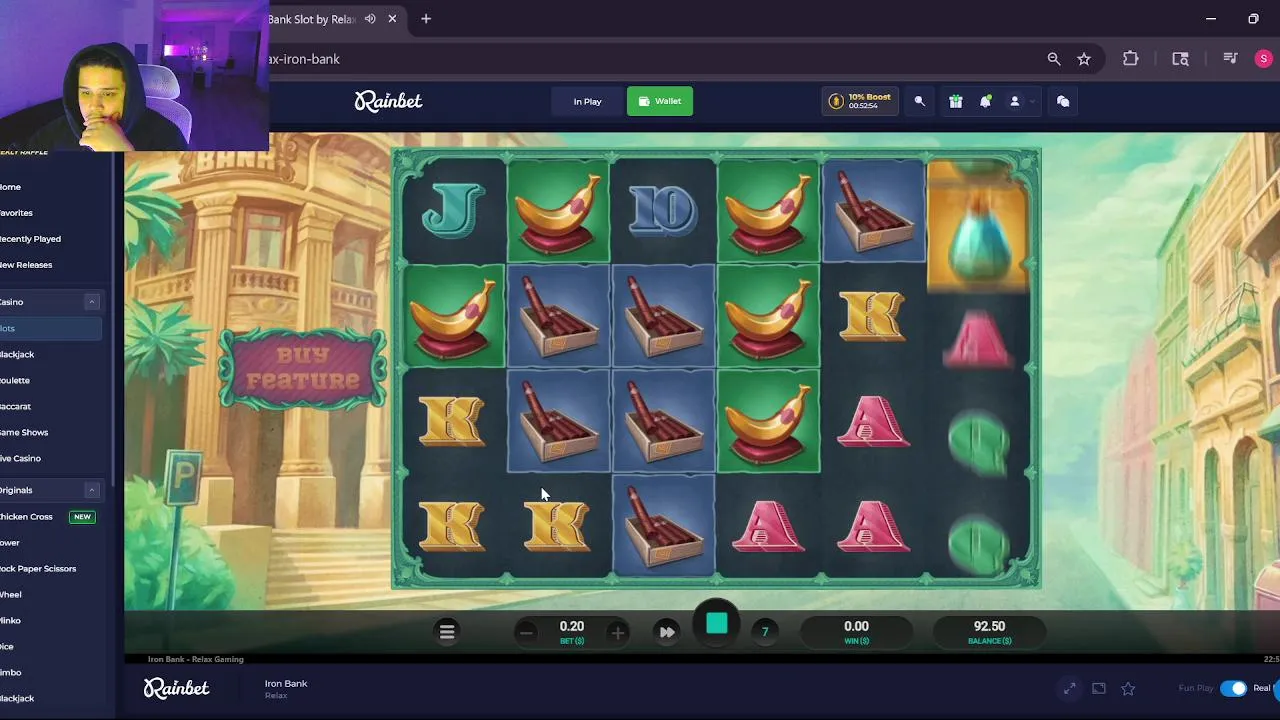Open the Wallet
This screenshot has width=1280, height=720.
pos(660,101)
